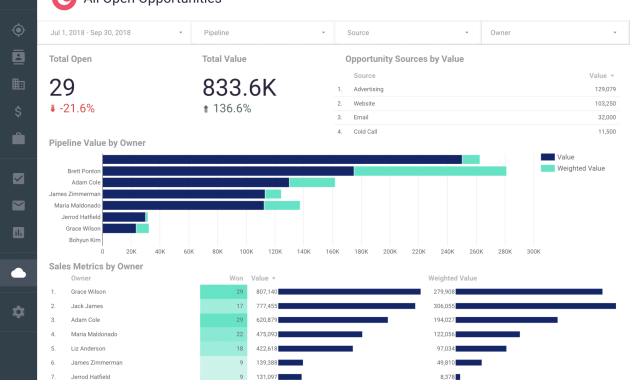630x380 pixels.
Task: Click the topmost dark blue chart bar
Action: [282, 159]
